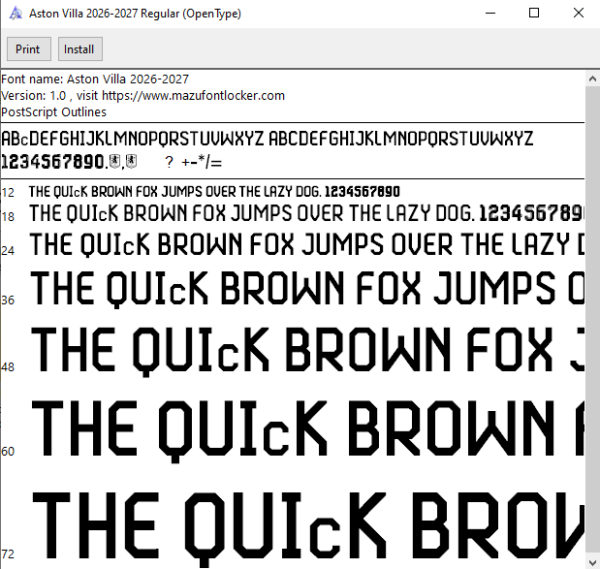Click the size 36 label
The width and height of the screenshot is (600, 569).
tap(8, 300)
